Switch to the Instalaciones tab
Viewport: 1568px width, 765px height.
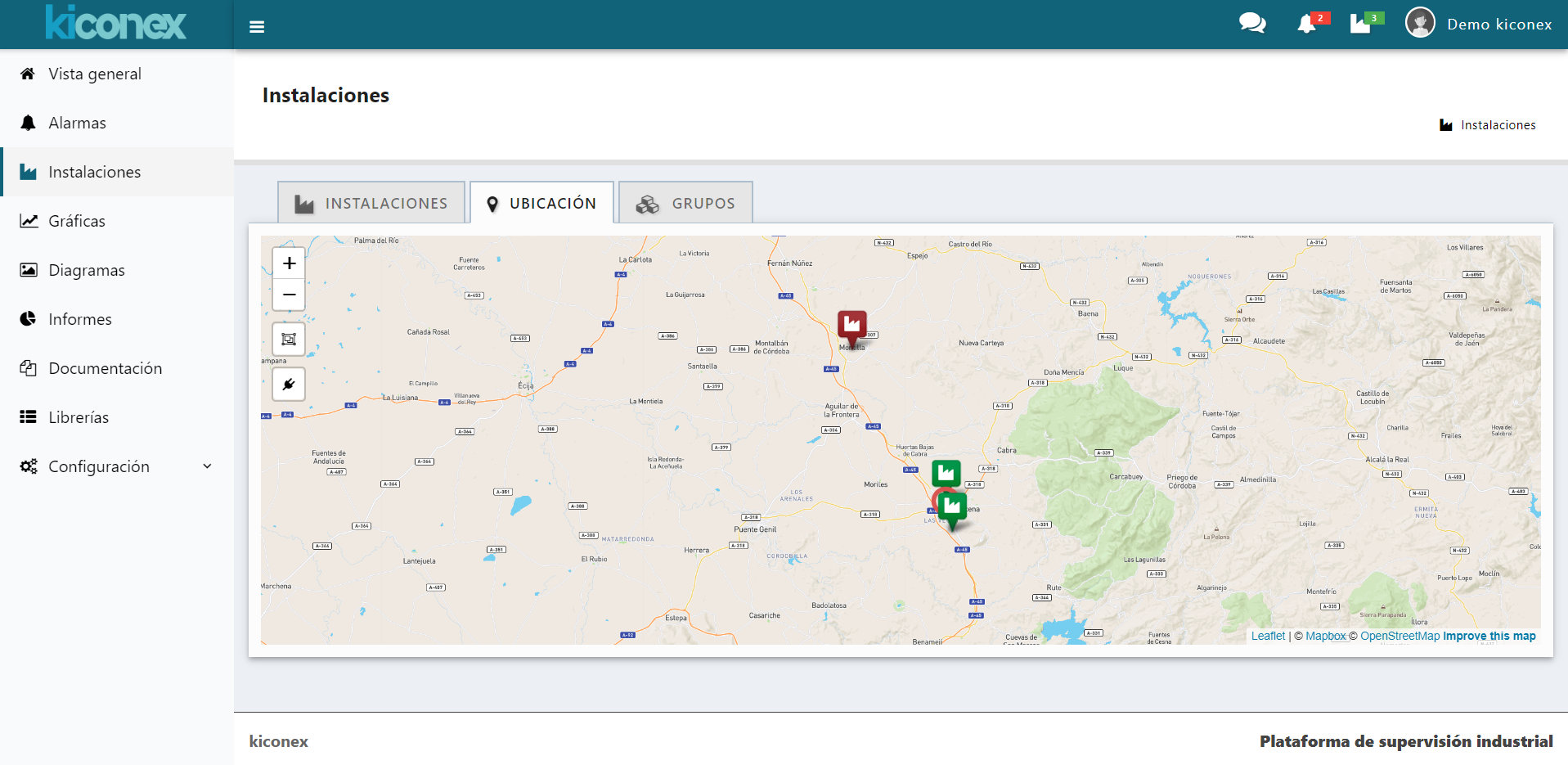pyautogui.click(x=371, y=203)
